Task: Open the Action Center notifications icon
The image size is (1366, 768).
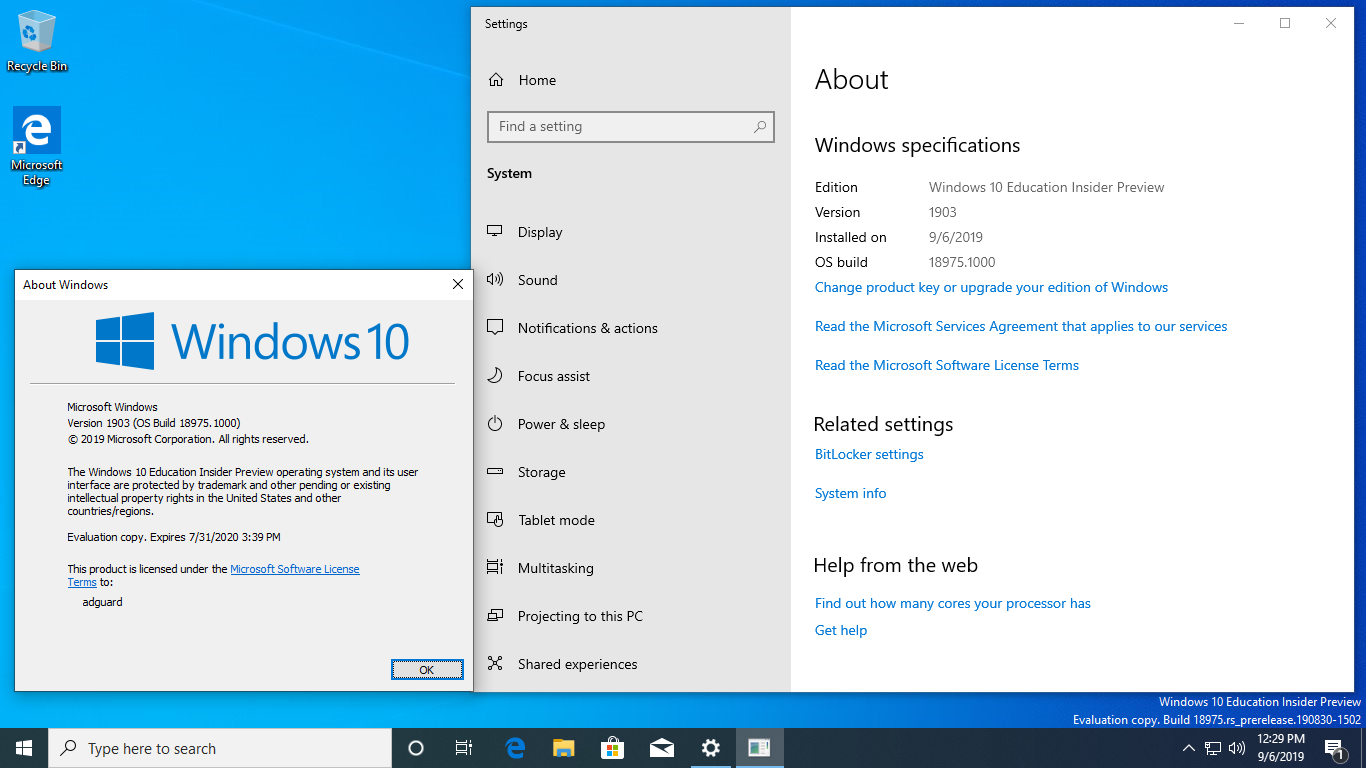Action: coord(1334,748)
